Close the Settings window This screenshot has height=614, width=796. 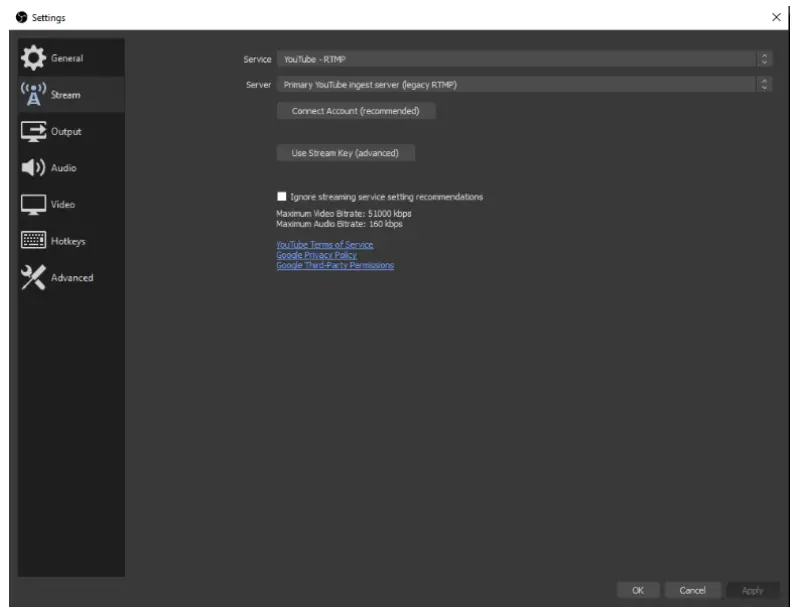[x=776, y=17]
